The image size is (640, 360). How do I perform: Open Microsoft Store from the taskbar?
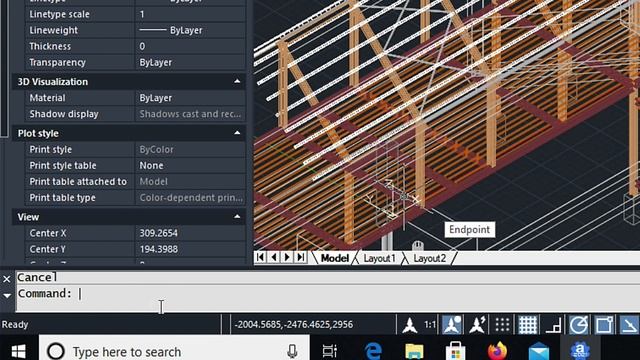(x=456, y=351)
